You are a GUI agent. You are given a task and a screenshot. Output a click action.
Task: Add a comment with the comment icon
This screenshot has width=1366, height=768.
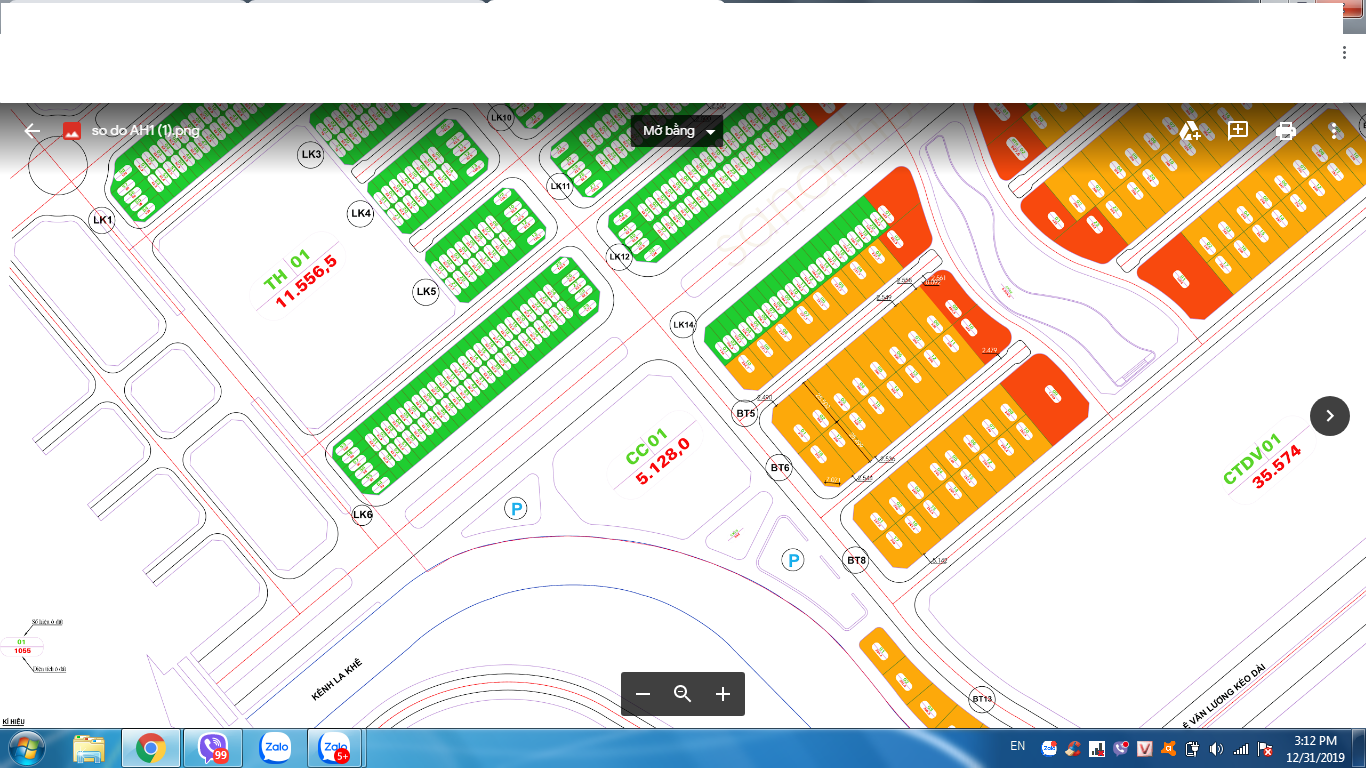point(1237,131)
